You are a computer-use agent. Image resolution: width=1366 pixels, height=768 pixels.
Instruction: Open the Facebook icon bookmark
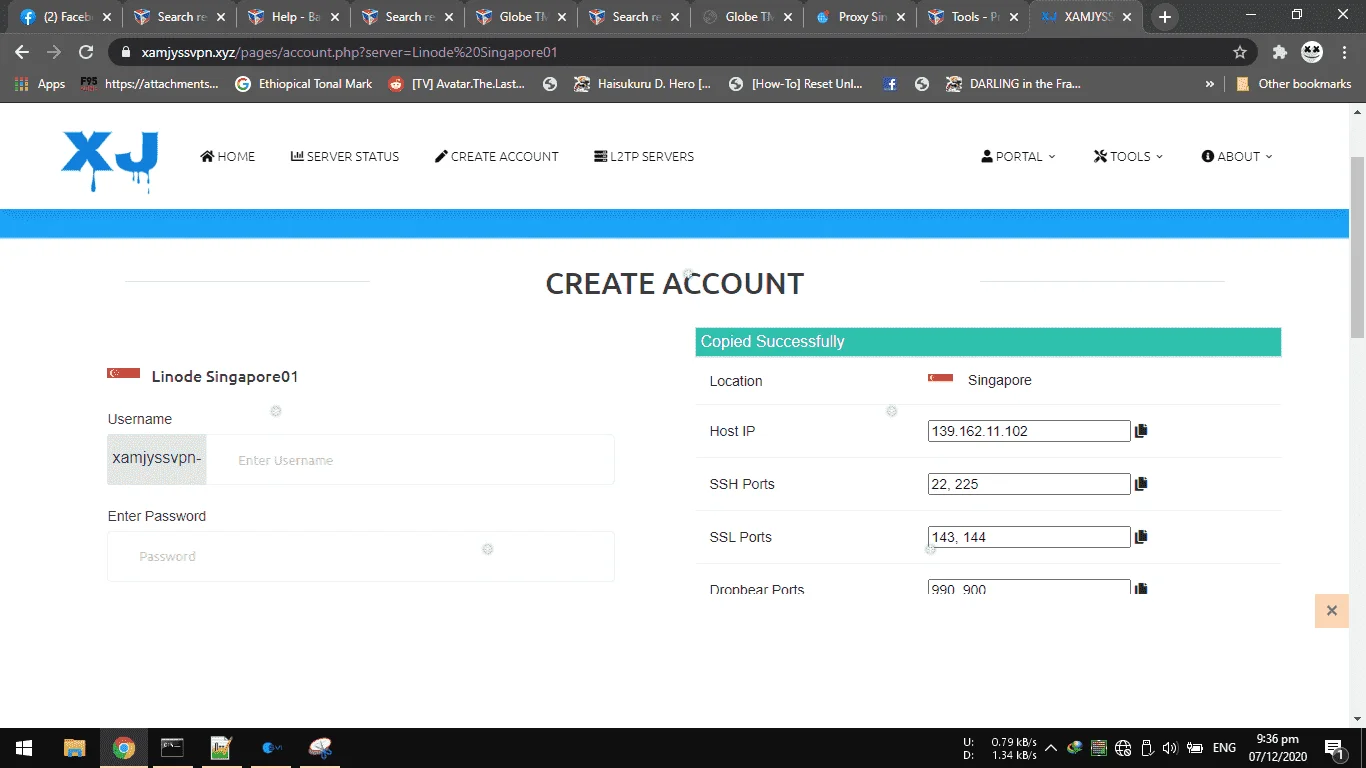[x=890, y=84]
